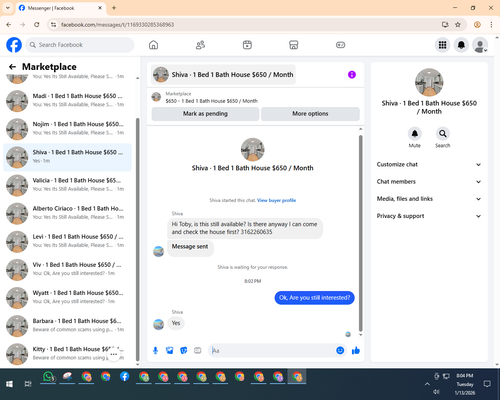Open the tab search dropdown arrow
This screenshot has height=400, width=500.
point(8,8)
